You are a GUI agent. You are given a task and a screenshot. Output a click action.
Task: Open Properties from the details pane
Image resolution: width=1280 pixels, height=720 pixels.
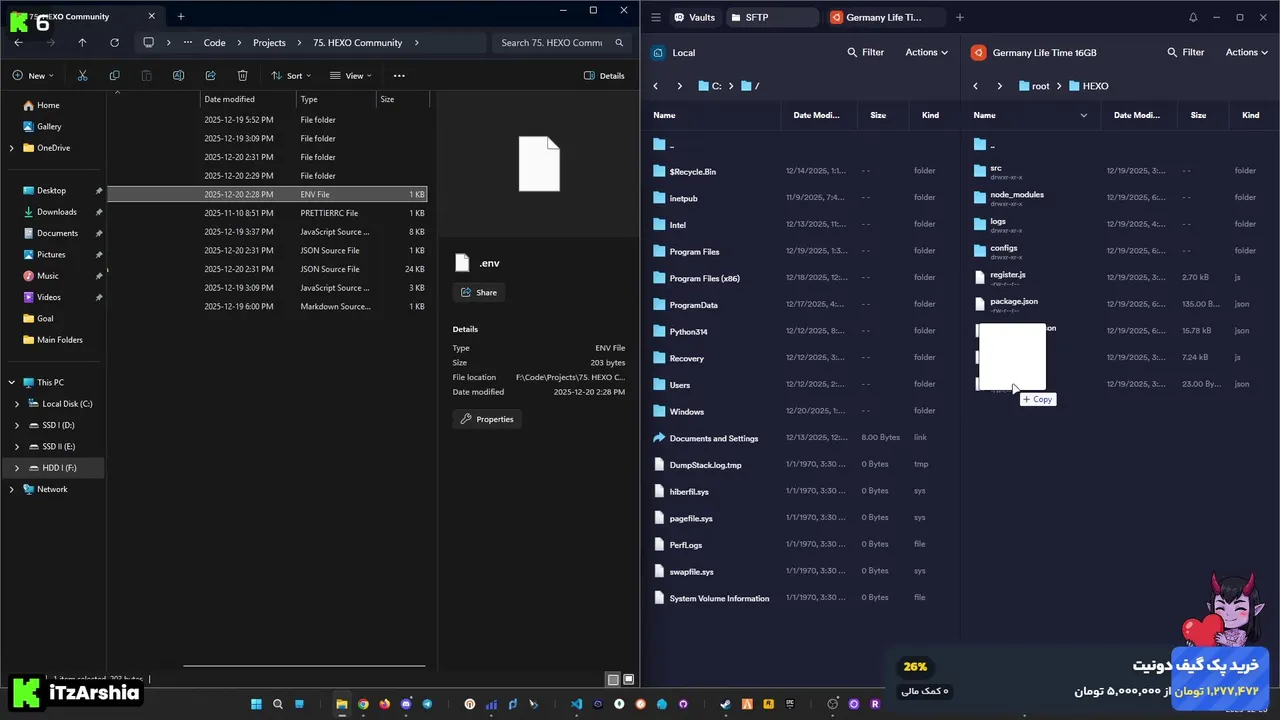coord(487,419)
